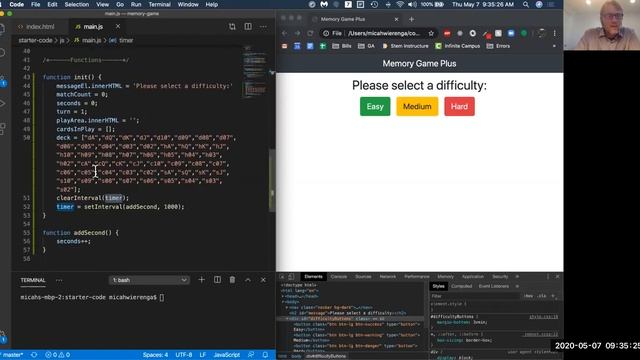Split the VS Code editor right
Screen dimensions: 640x360
[x=248, y=27]
